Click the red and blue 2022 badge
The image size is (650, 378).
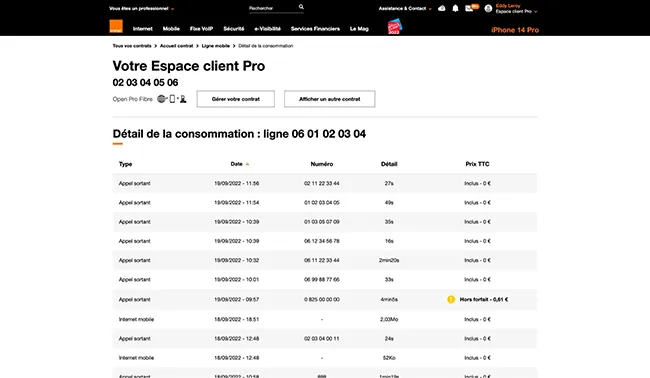394,27
